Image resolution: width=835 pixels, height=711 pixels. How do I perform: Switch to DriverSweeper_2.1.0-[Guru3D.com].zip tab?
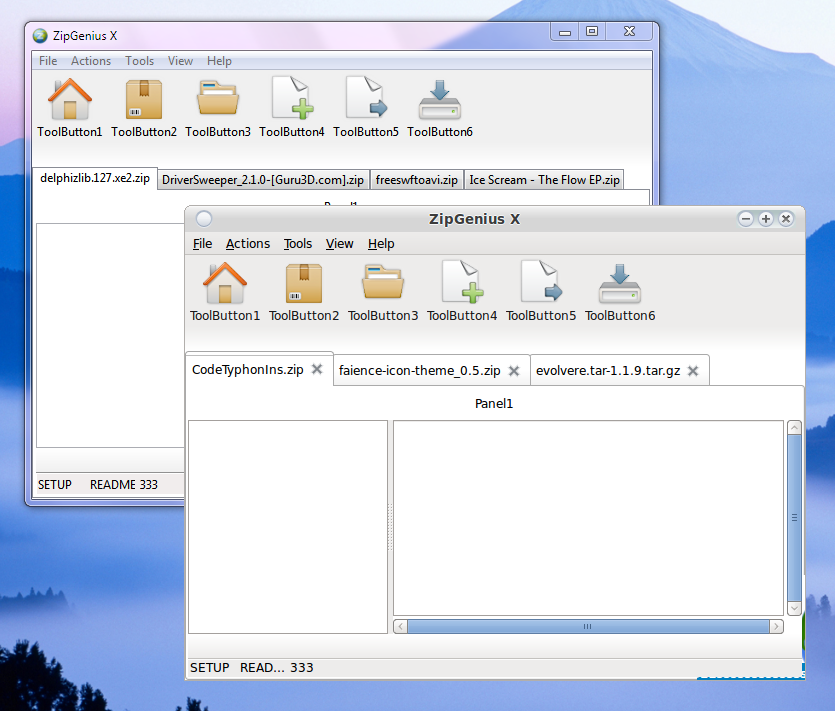pos(263,180)
